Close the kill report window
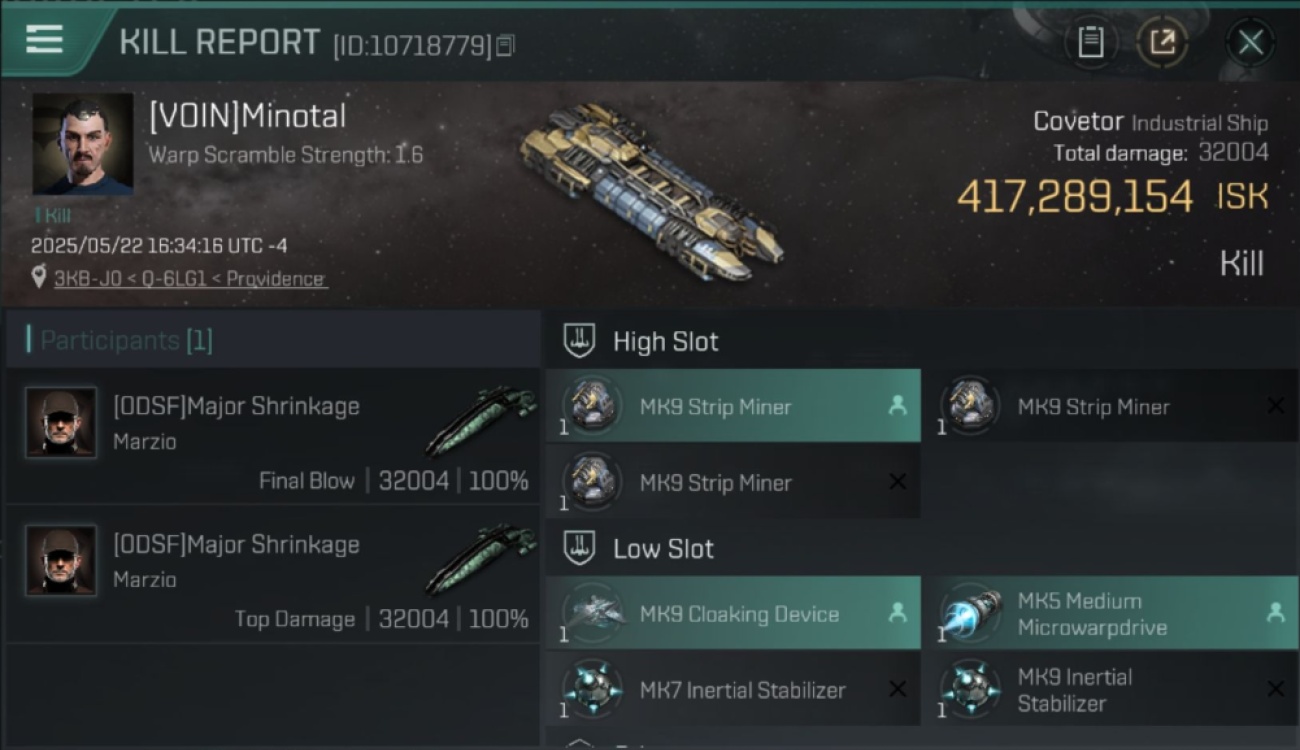Image resolution: width=1300 pixels, height=750 pixels. tap(1250, 42)
